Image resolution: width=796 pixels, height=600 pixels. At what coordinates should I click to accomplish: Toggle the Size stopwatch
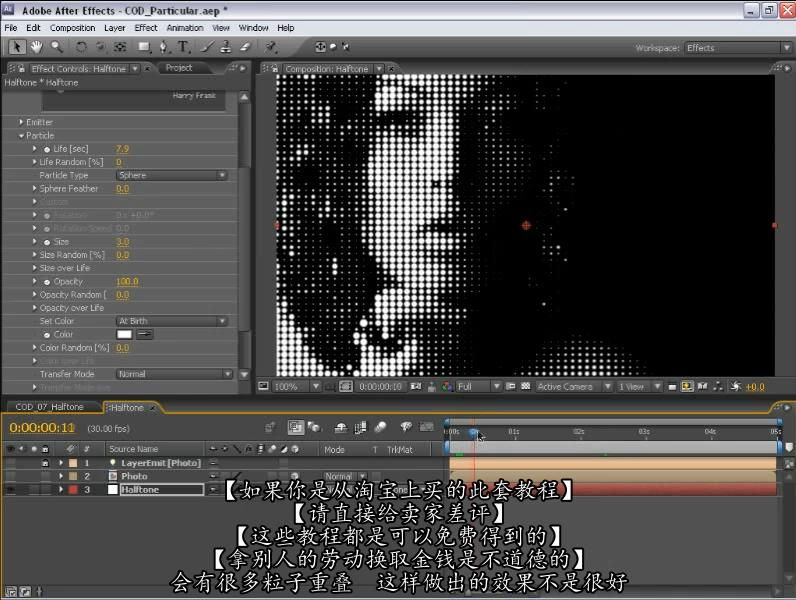(x=47, y=242)
